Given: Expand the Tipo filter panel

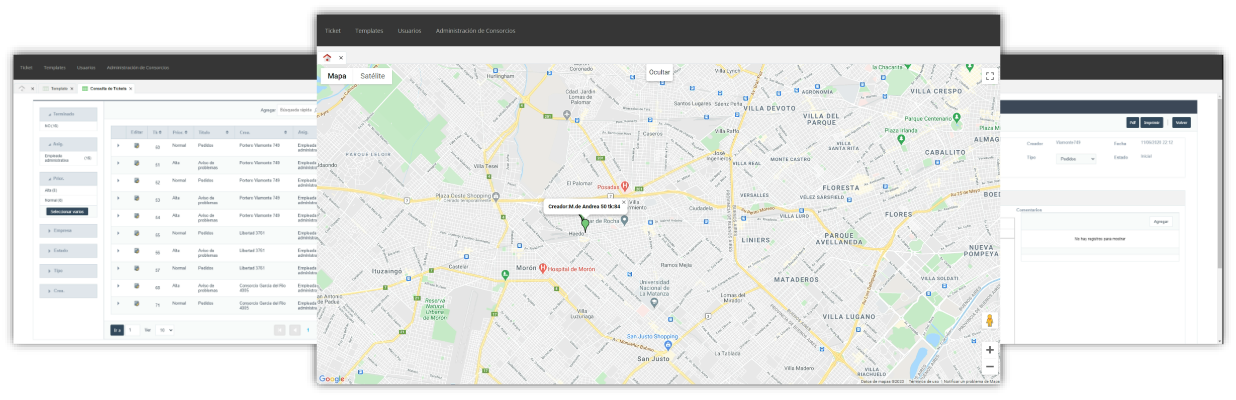Looking at the screenshot, I should point(69,270).
